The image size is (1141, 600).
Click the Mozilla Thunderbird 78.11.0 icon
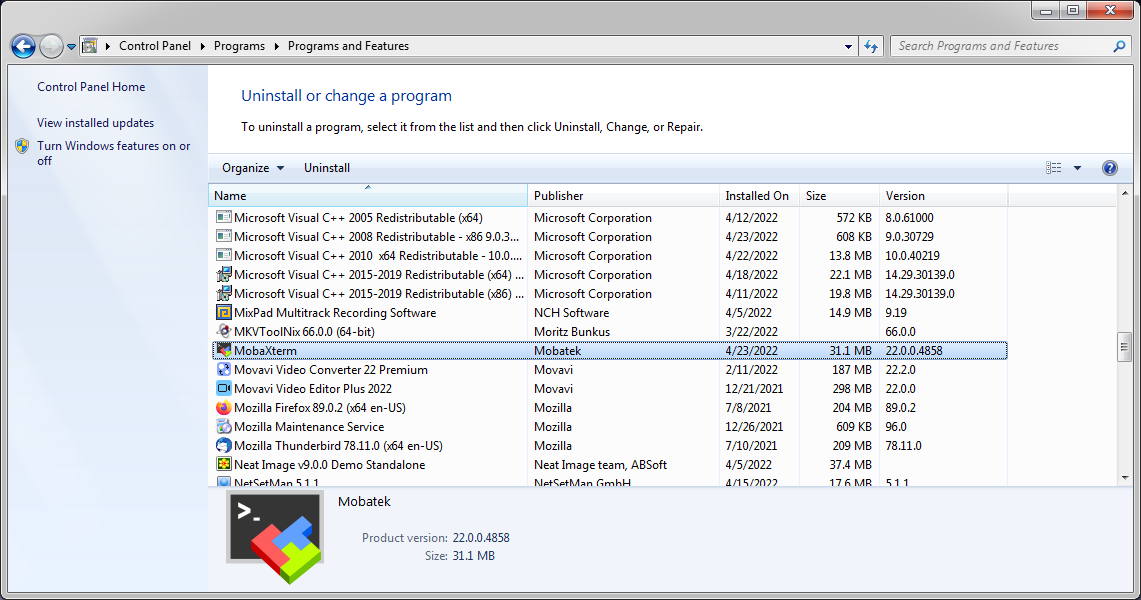click(x=223, y=445)
